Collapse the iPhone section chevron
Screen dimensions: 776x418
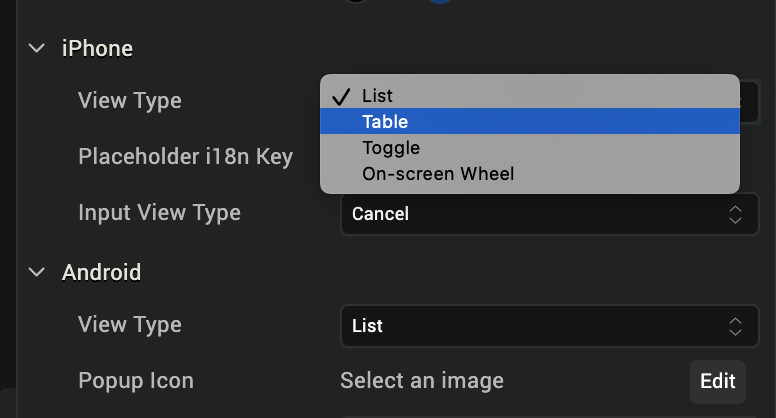(37, 48)
